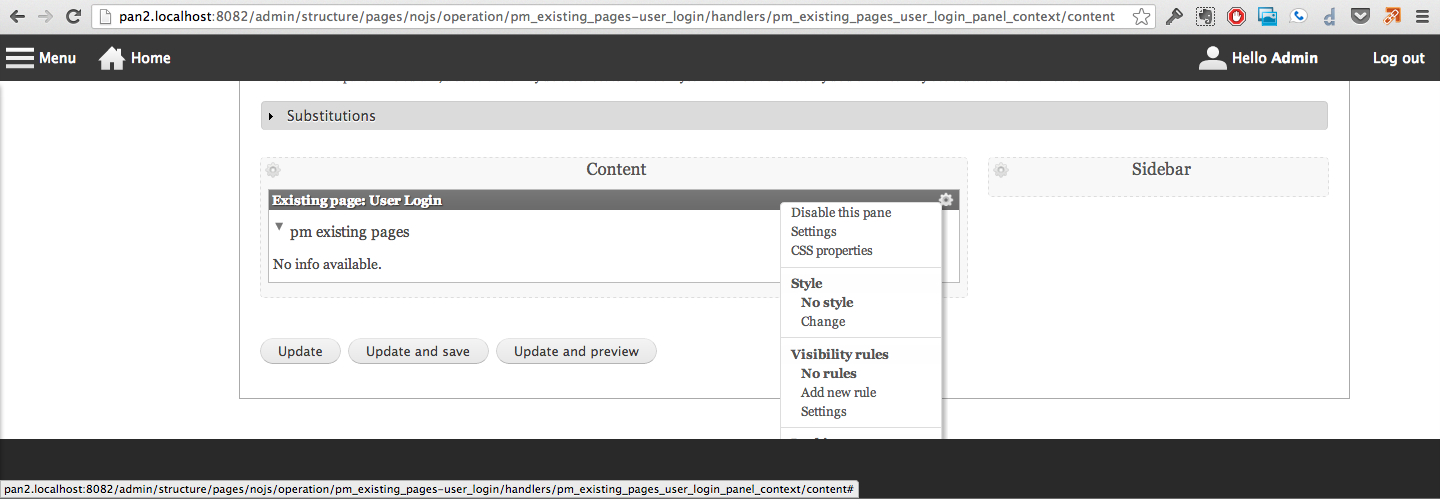Click the Sidebar region heading
Viewport: 1440px width, 499px height.
(x=1161, y=170)
